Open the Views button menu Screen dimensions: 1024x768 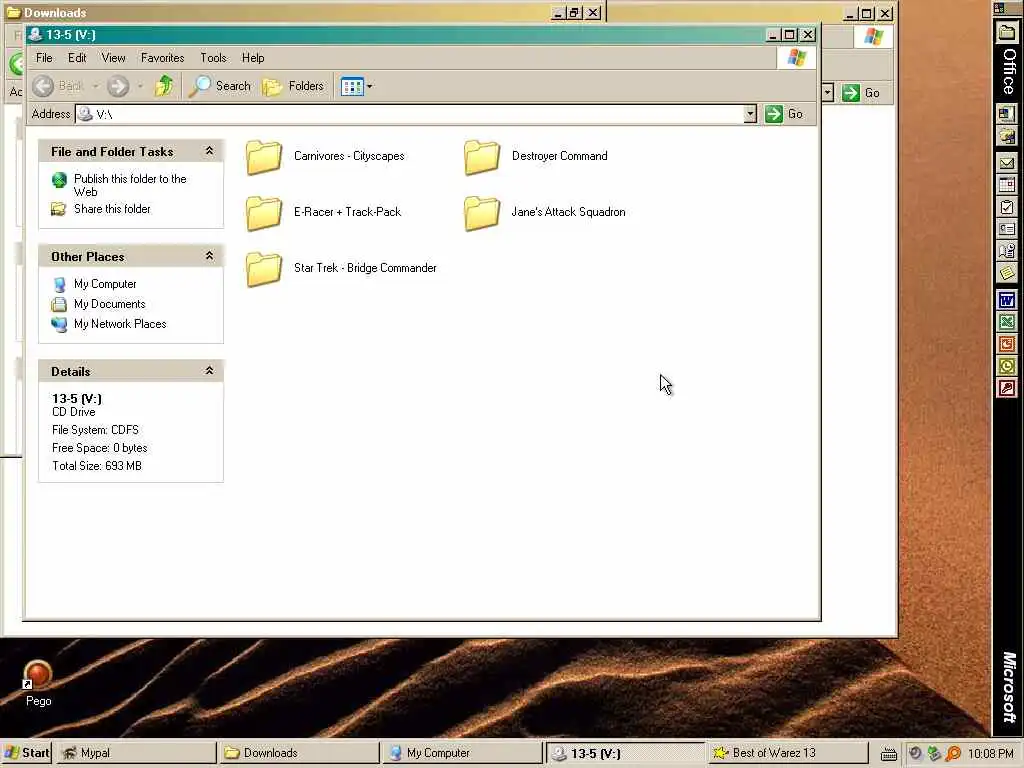357,86
